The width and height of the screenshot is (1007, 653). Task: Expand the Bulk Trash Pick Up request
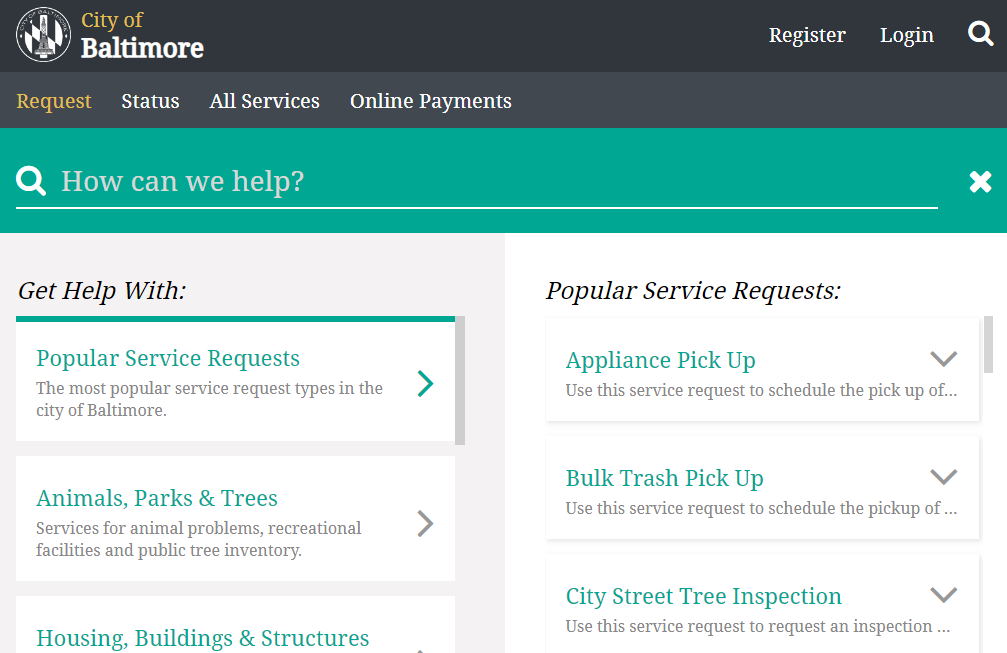click(943, 478)
